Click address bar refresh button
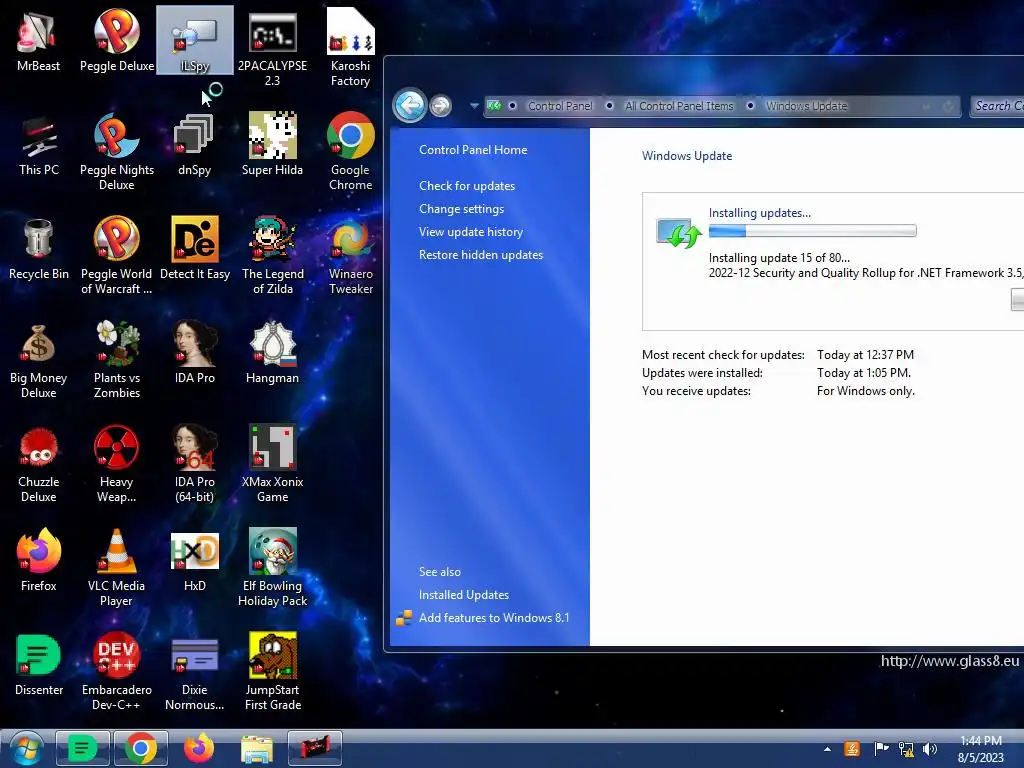 tap(948, 106)
